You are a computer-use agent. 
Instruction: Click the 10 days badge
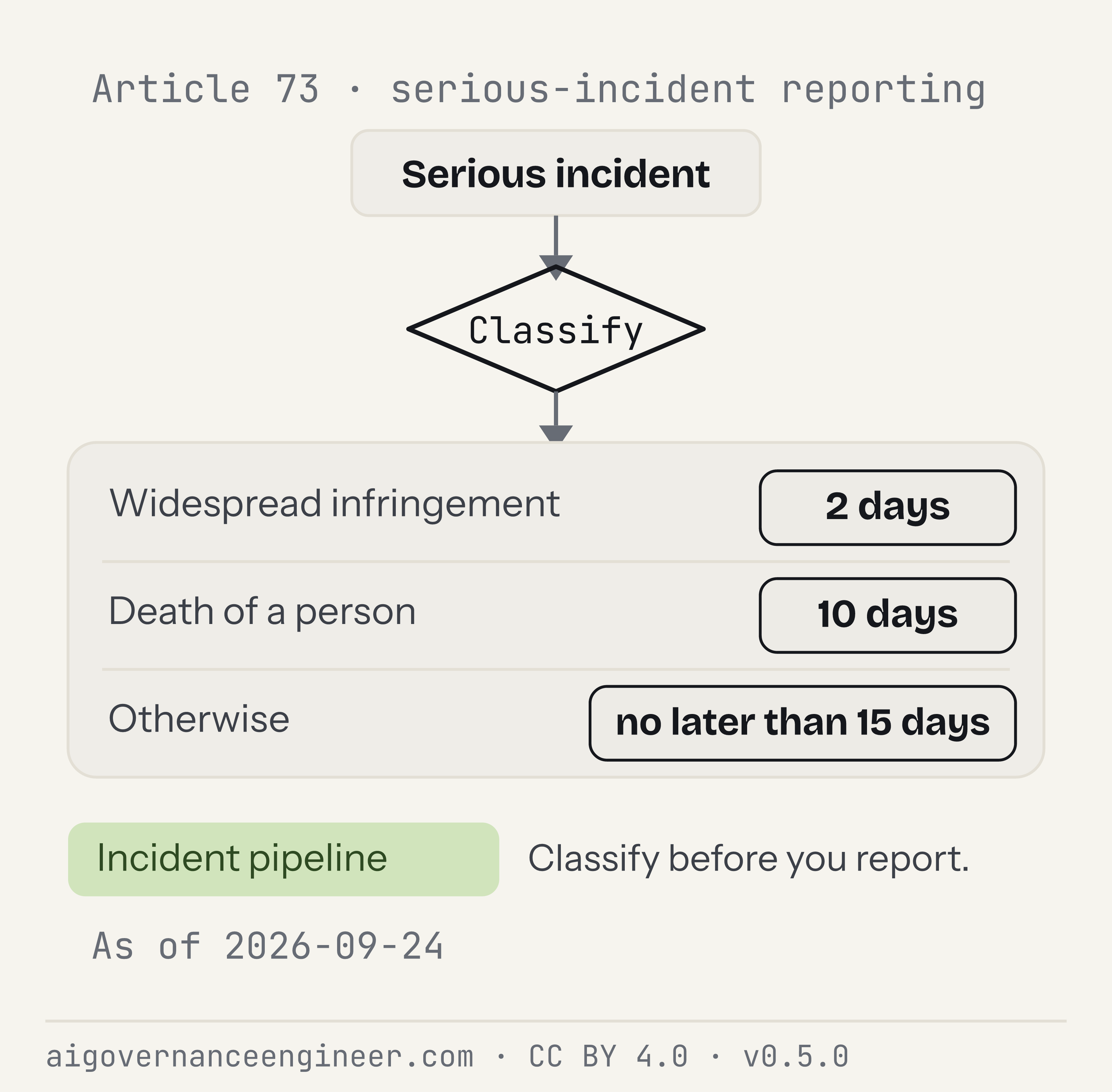887,615
